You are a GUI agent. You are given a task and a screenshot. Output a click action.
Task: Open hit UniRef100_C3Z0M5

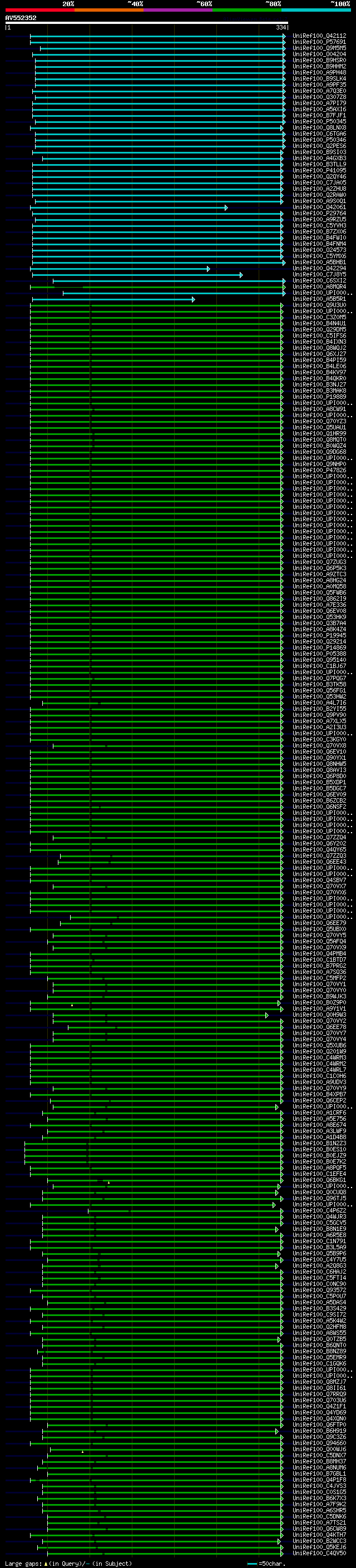pyautogui.click(x=319, y=318)
